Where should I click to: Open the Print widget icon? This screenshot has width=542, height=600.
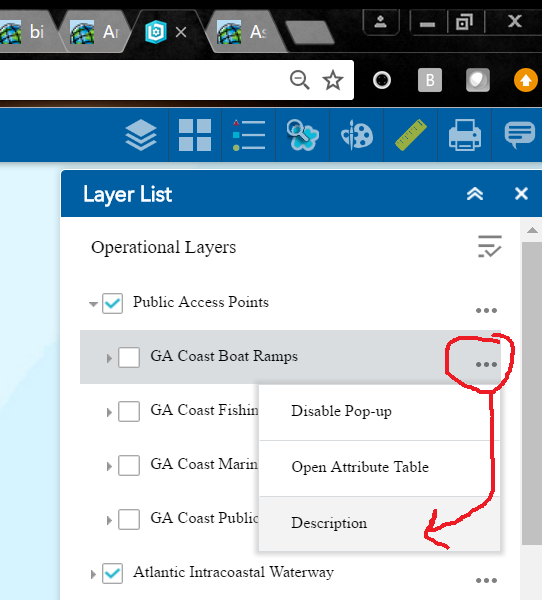click(x=465, y=135)
